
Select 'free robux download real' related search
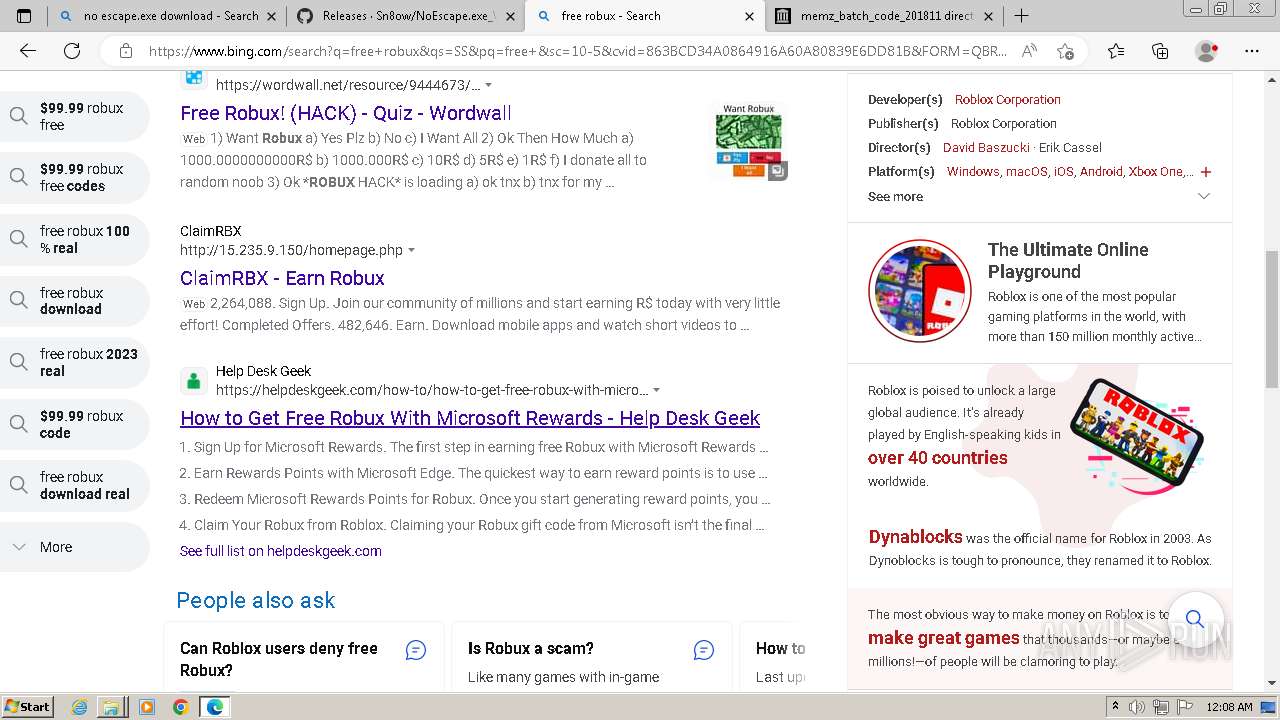(x=75, y=485)
